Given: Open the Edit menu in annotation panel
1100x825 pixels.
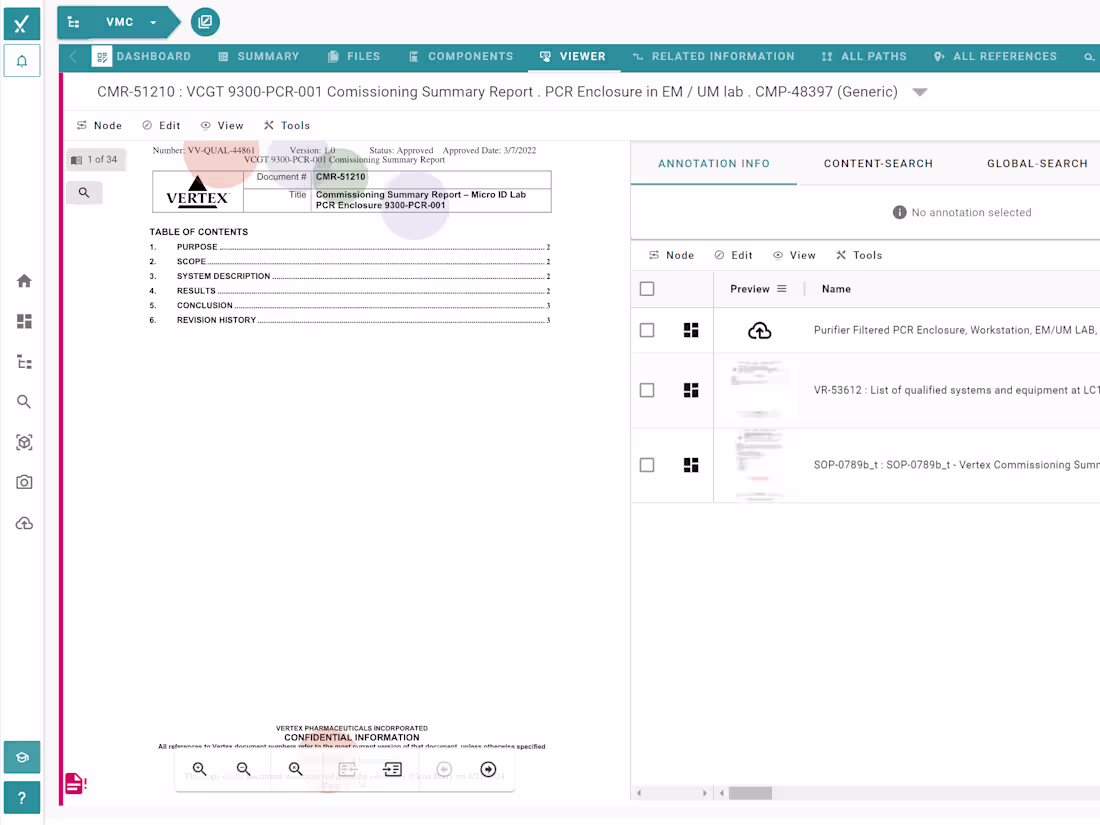Looking at the screenshot, I should pos(733,255).
